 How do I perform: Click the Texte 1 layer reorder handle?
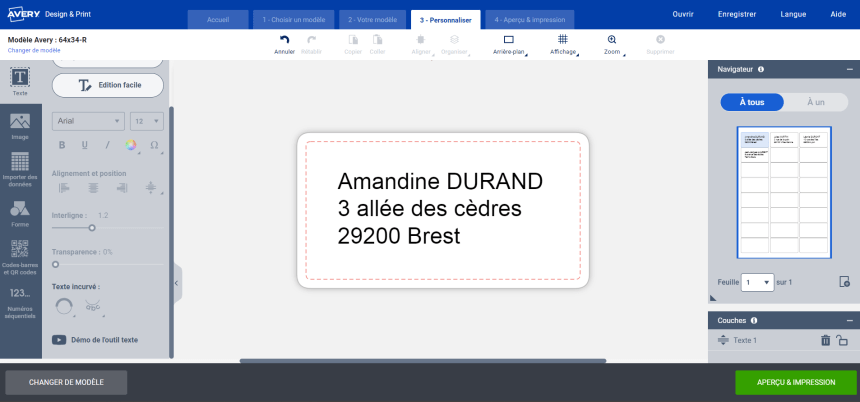click(x=723, y=340)
